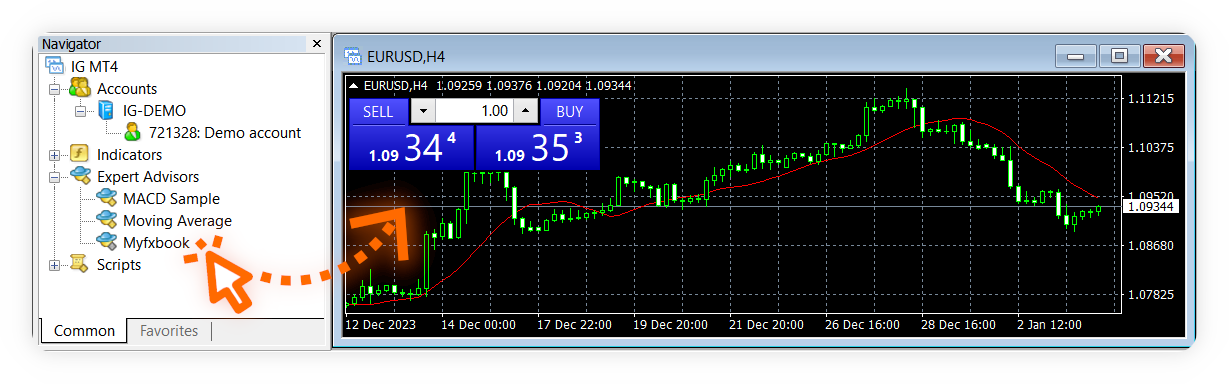The width and height of the screenshot is (1229, 384).
Task: Click the IG-DEMO server icon
Action: coord(106,111)
